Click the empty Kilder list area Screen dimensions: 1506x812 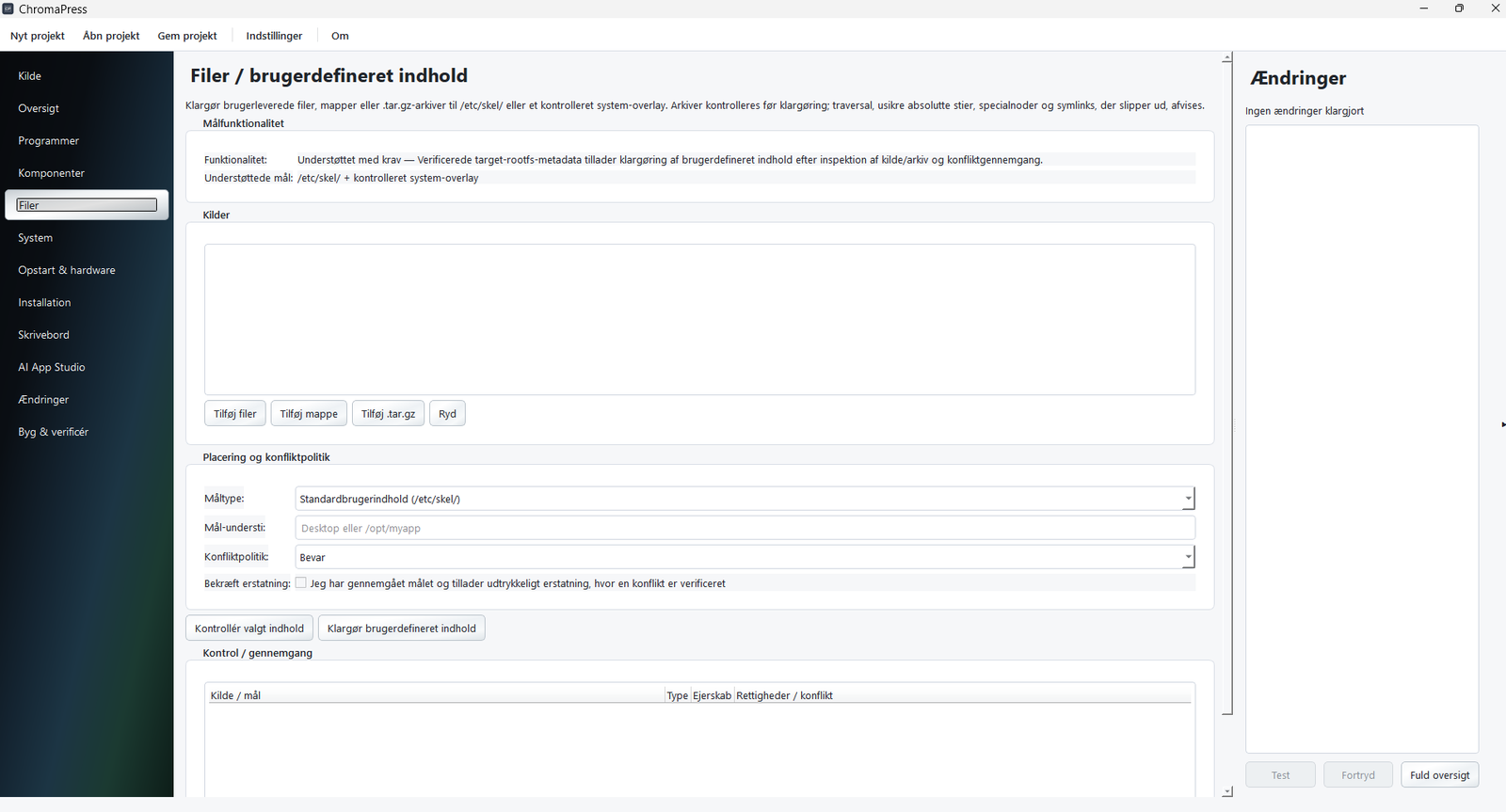tap(699, 320)
